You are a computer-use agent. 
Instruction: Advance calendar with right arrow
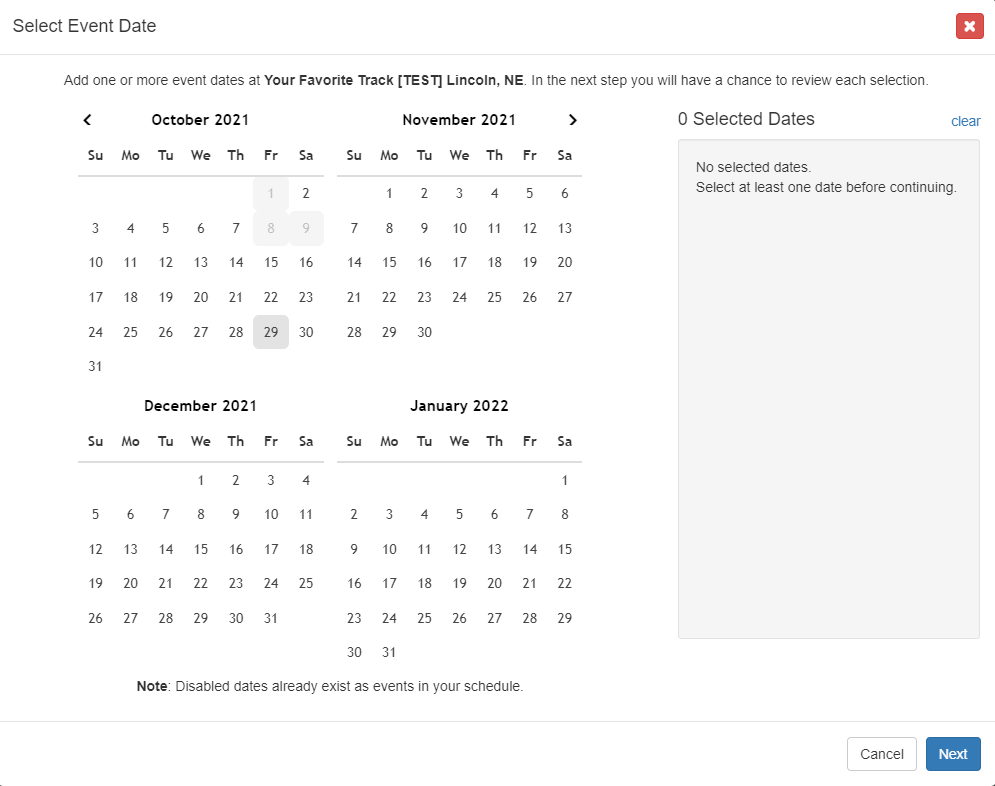click(x=572, y=120)
